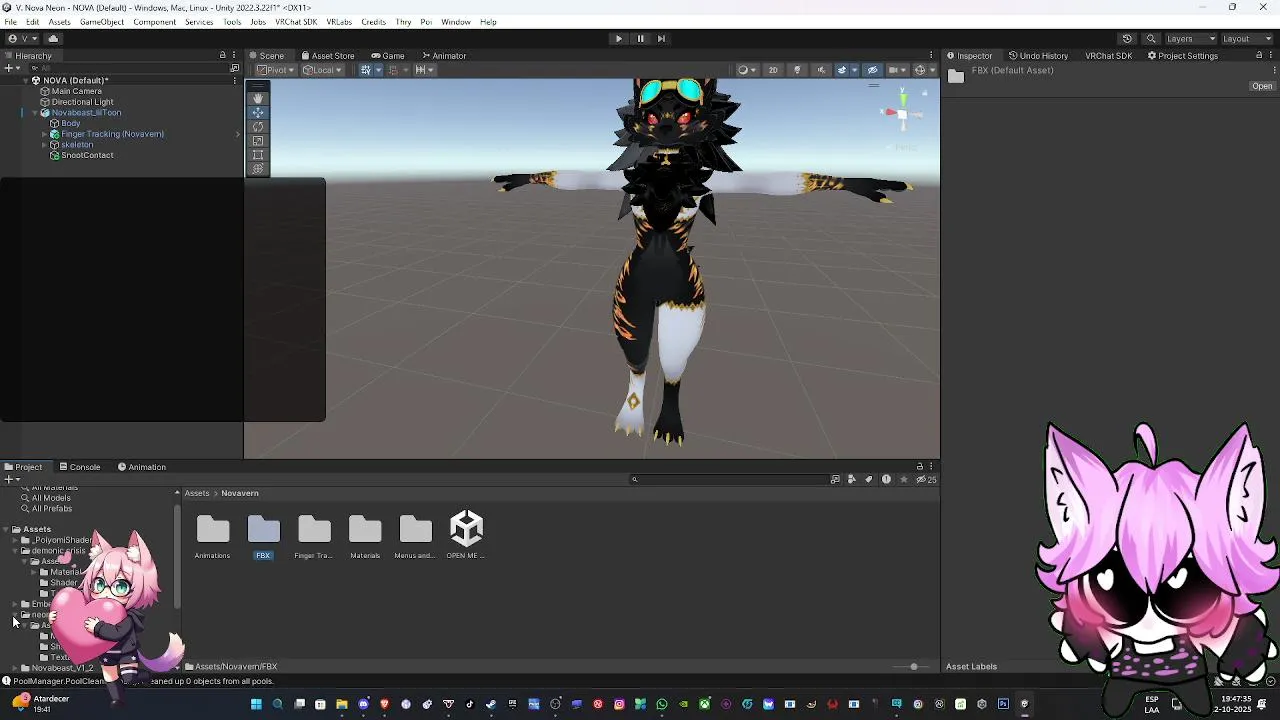Toggle Scene lighting button
Viewport: 1280px width, 720px height.
(797, 70)
